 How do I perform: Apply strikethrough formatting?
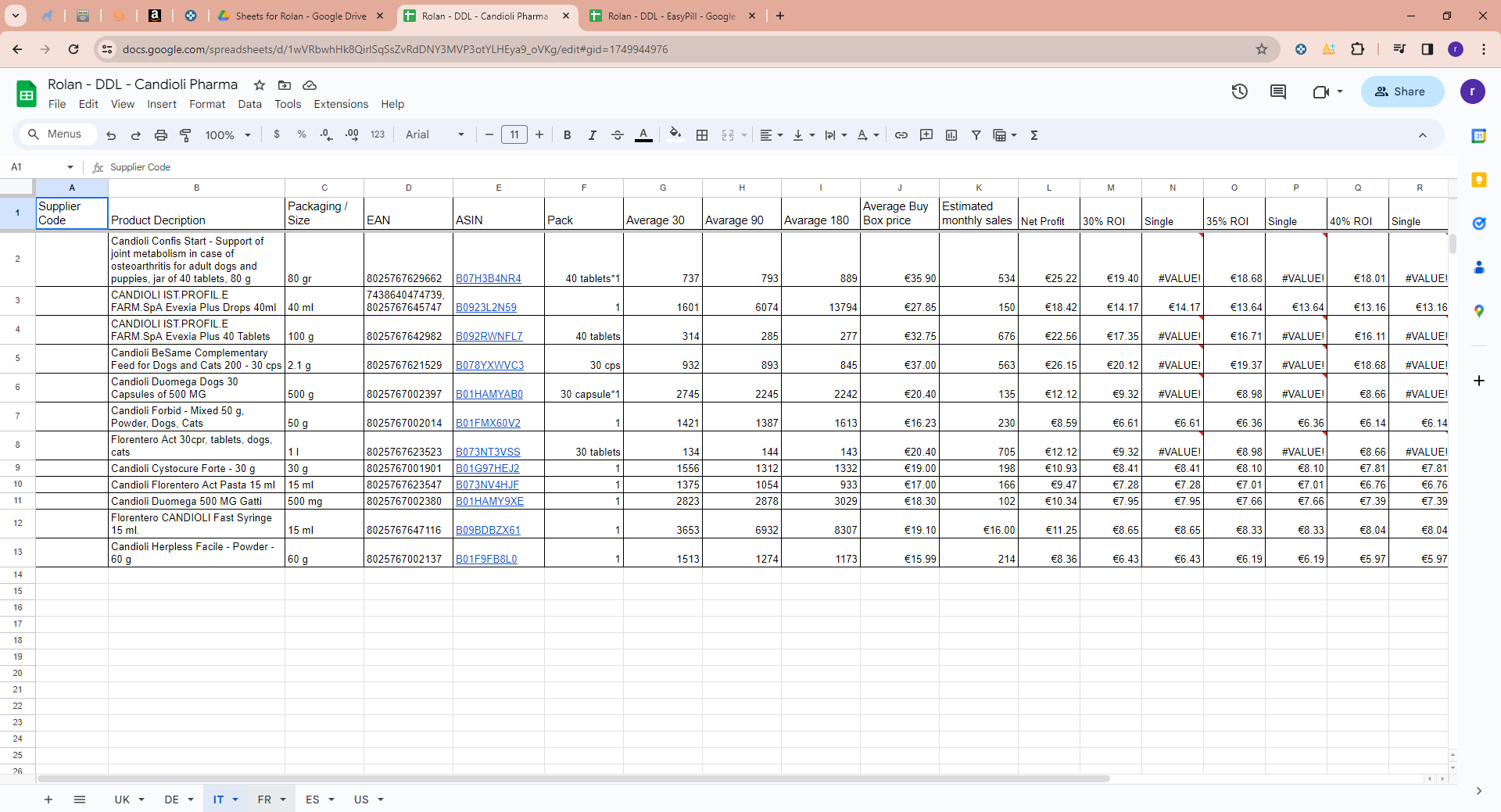click(x=618, y=135)
